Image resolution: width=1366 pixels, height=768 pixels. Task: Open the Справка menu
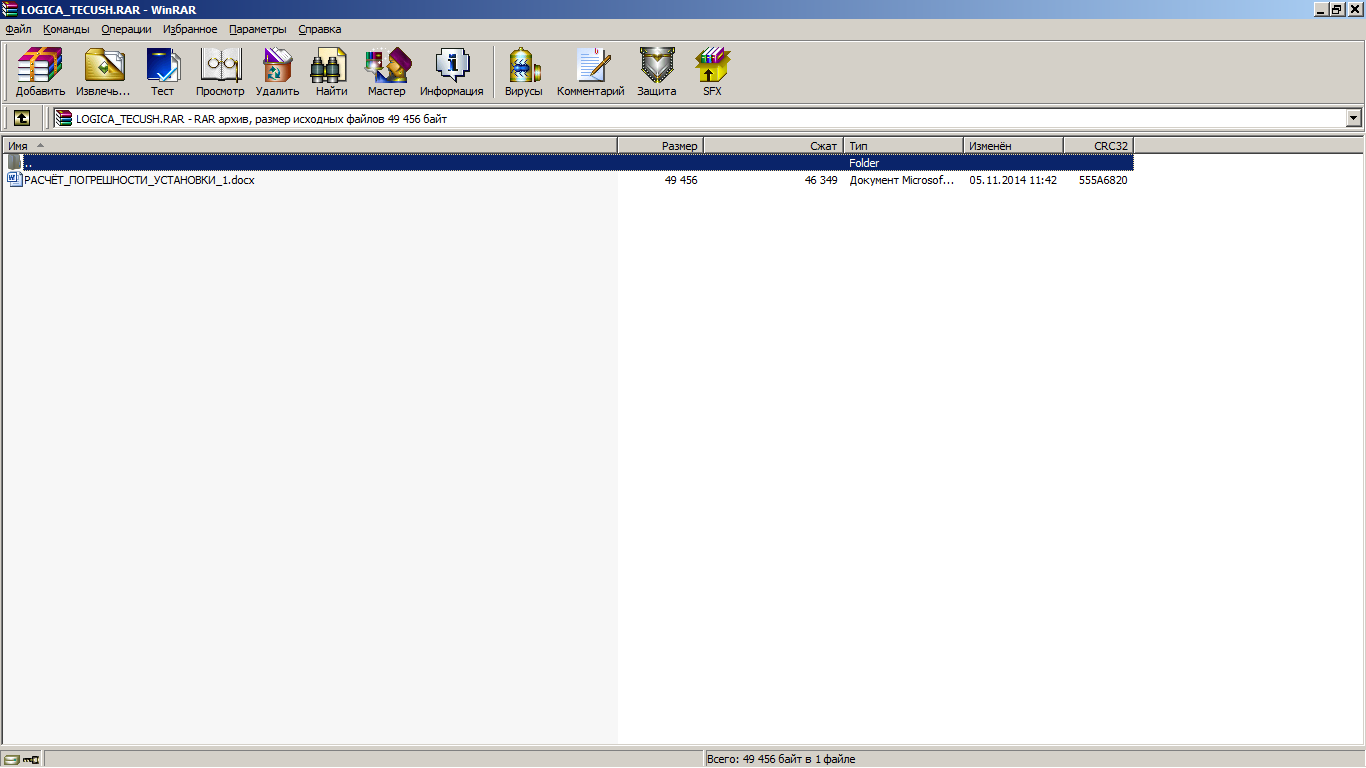click(320, 29)
